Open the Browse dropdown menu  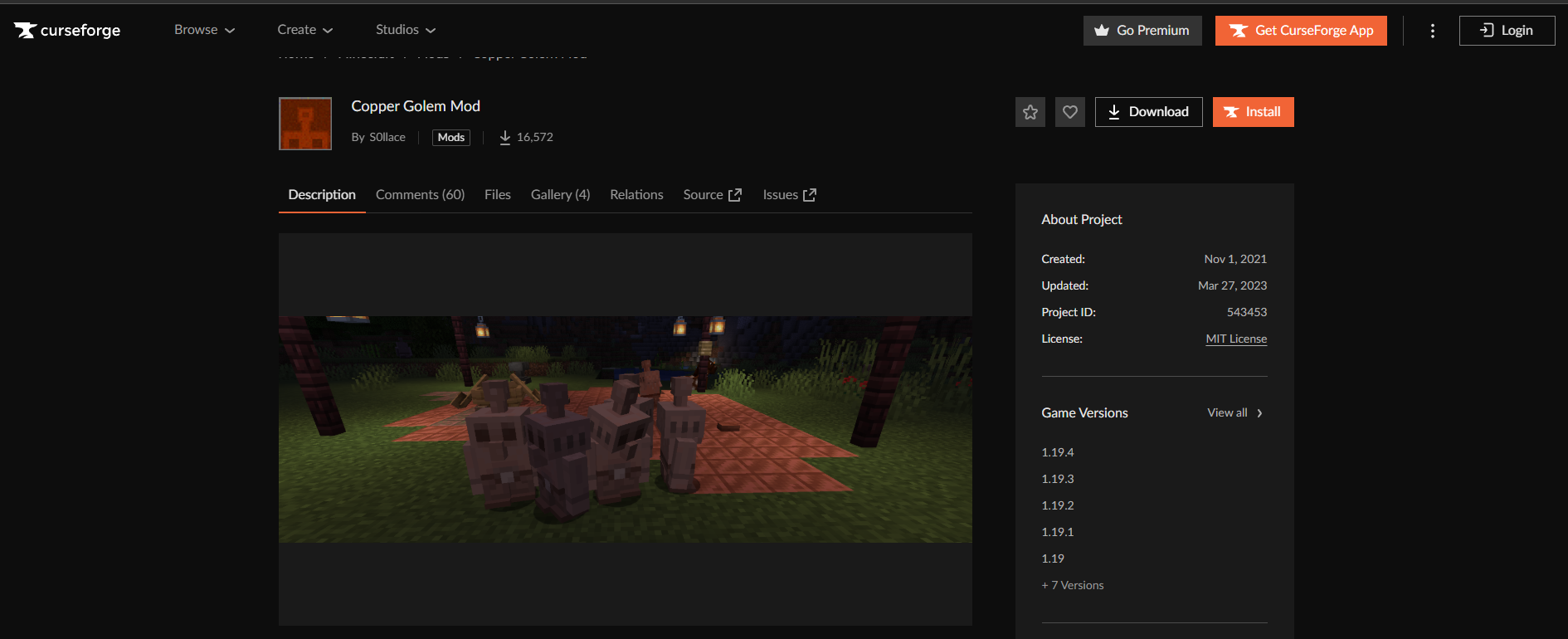(204, 30)
